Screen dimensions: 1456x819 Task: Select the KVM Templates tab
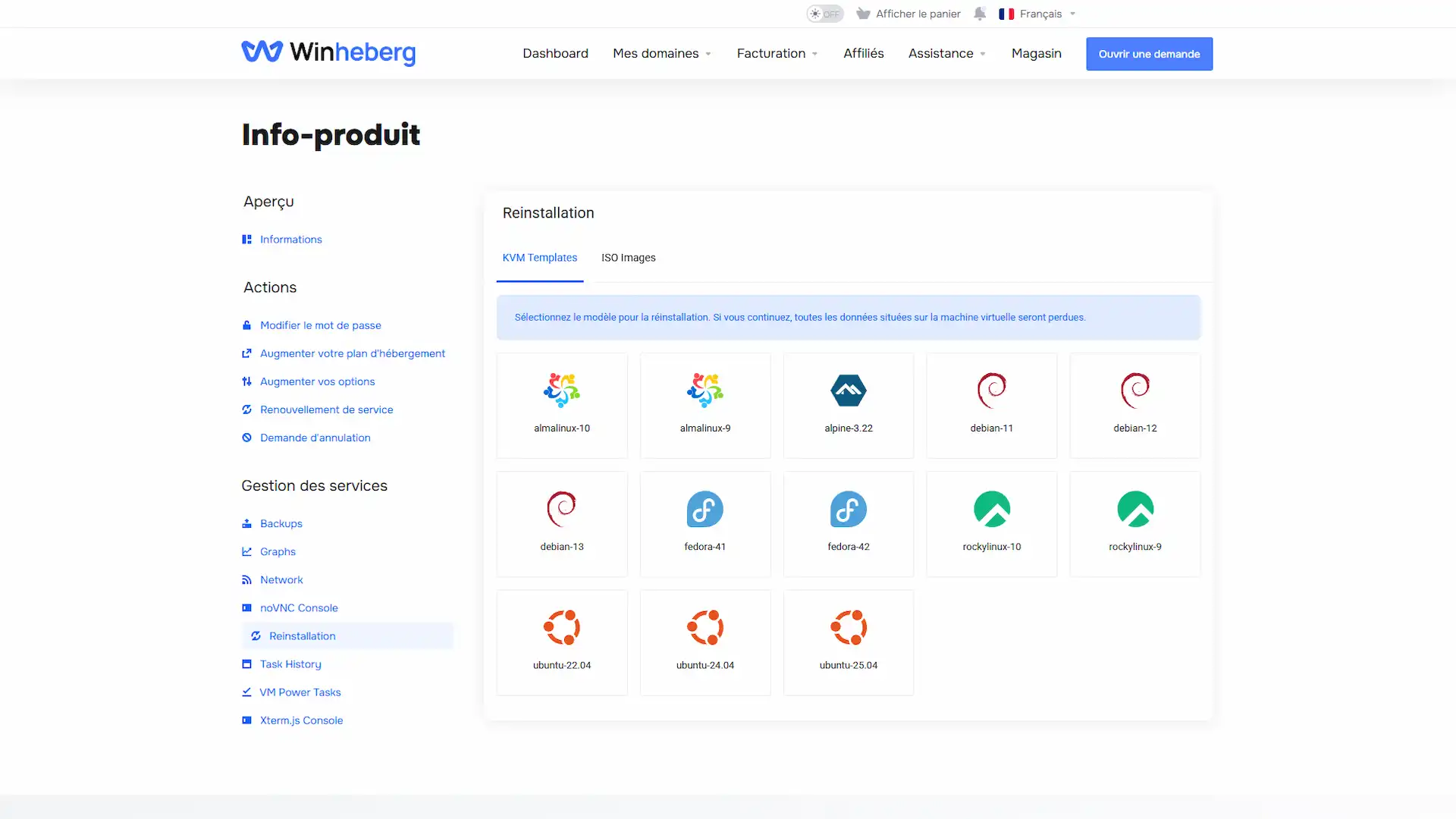[x=540, y=258]
